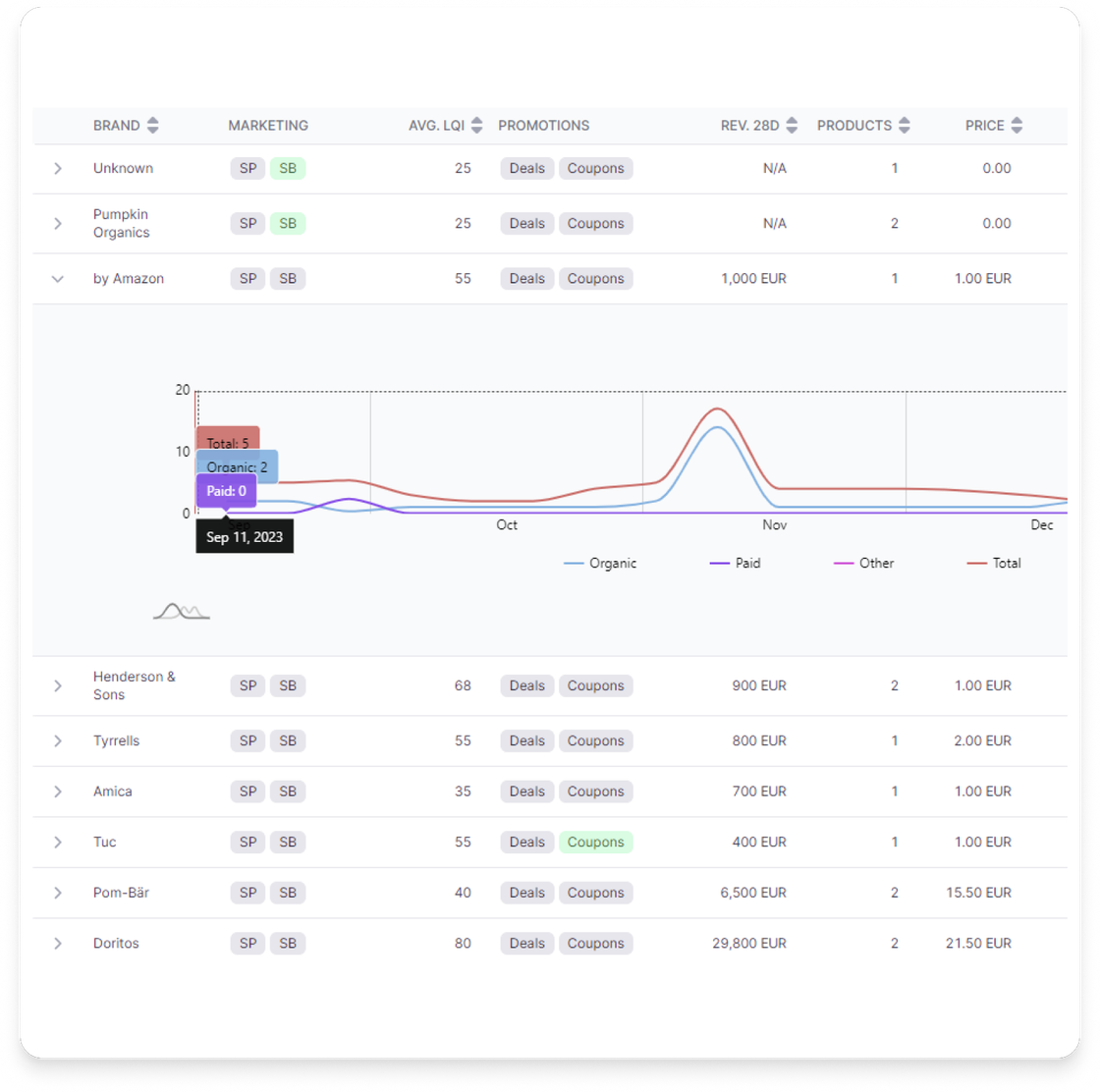This screenshot has width=1100, height=1092.
Task: Click the Doritos brand name
Action: point(116,944)
